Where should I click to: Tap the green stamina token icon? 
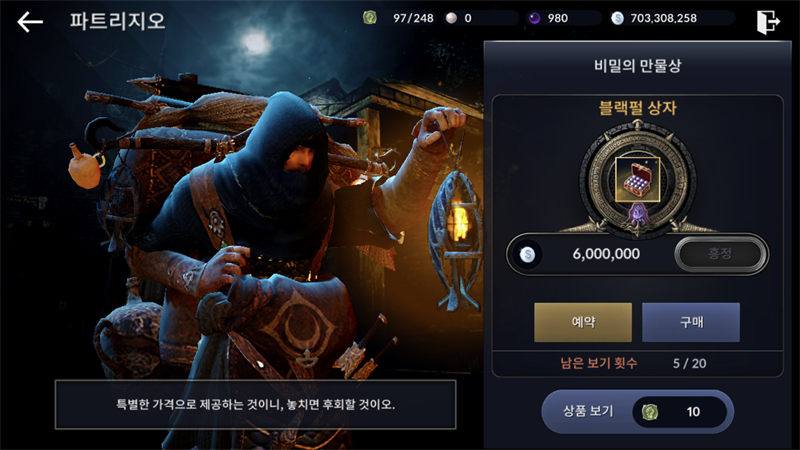pyautogui.click(x=370, y=18)
